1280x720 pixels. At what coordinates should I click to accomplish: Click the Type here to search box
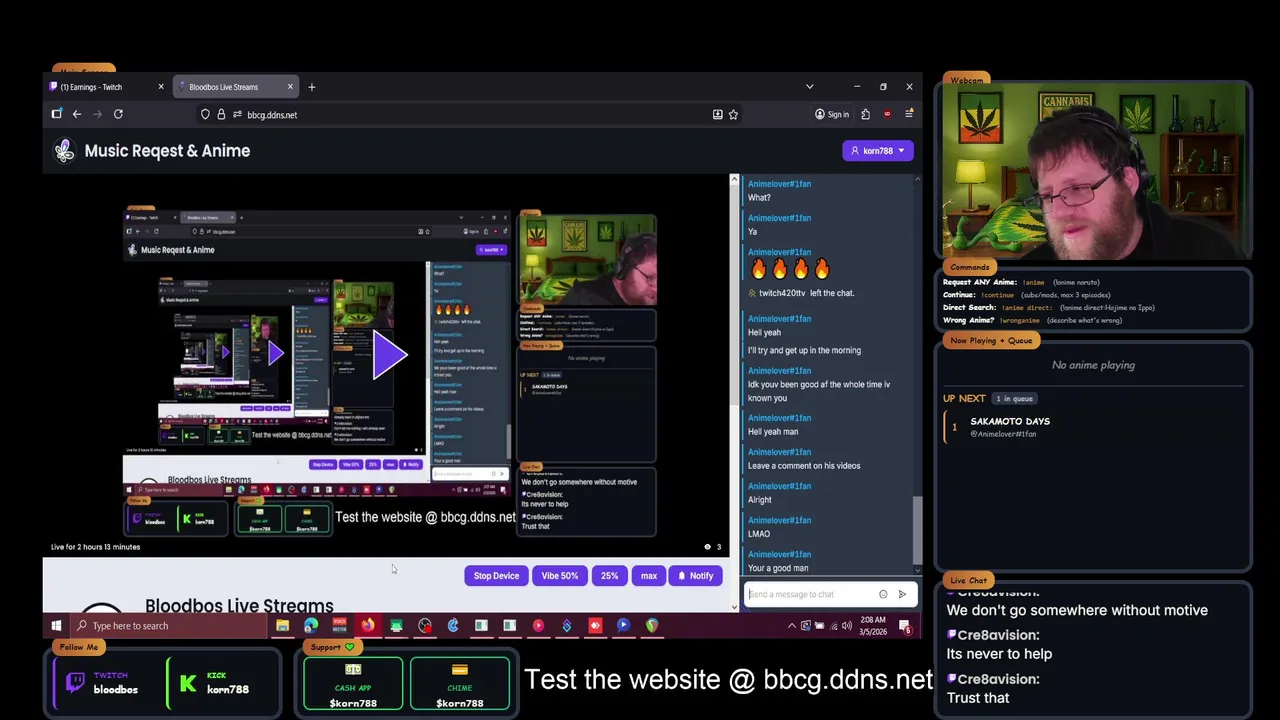pos(170,626)
